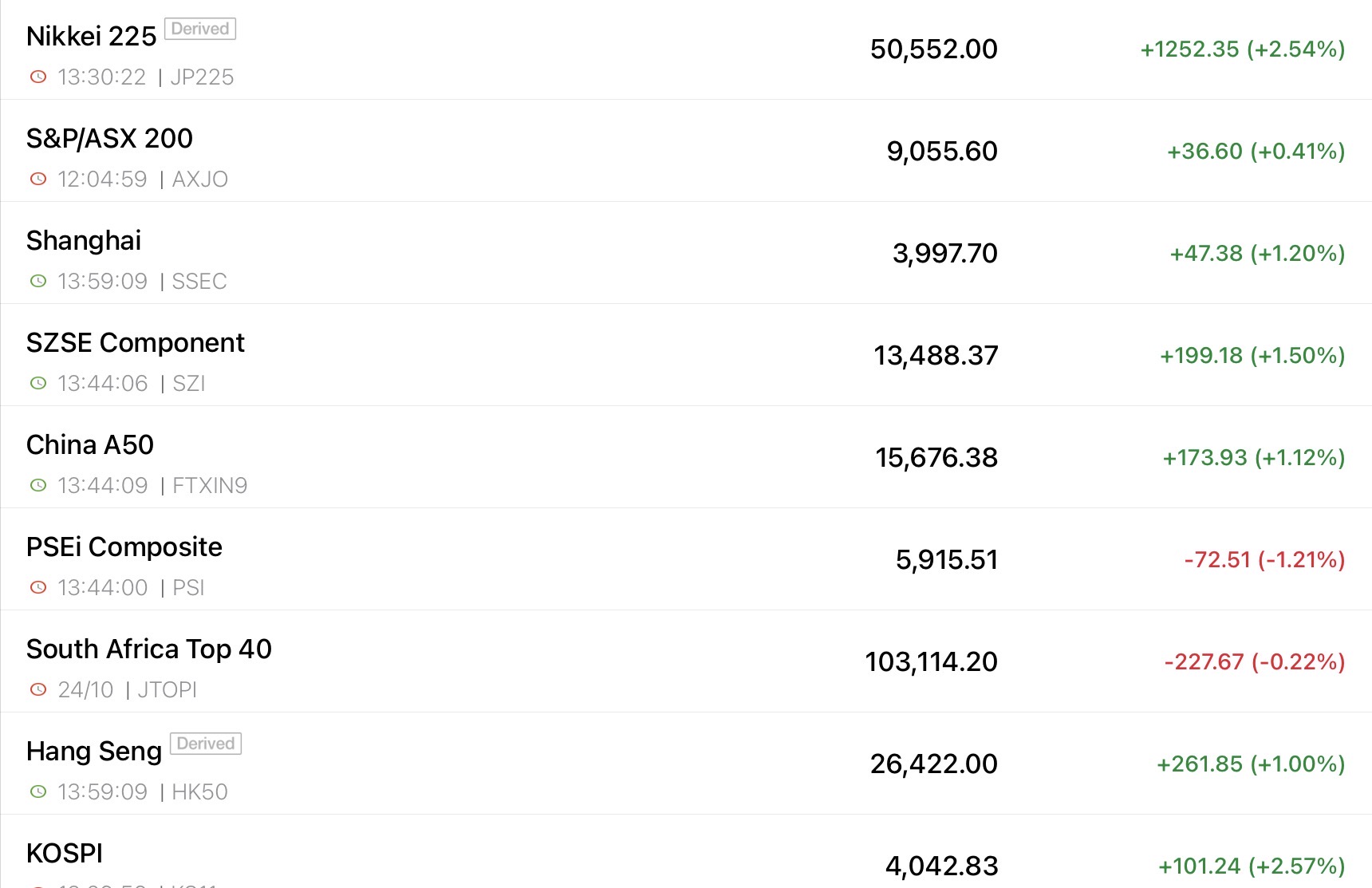Screen dimensions: 1372x888
Task: Select the KOSPI index name
Action: coord(65,854)
